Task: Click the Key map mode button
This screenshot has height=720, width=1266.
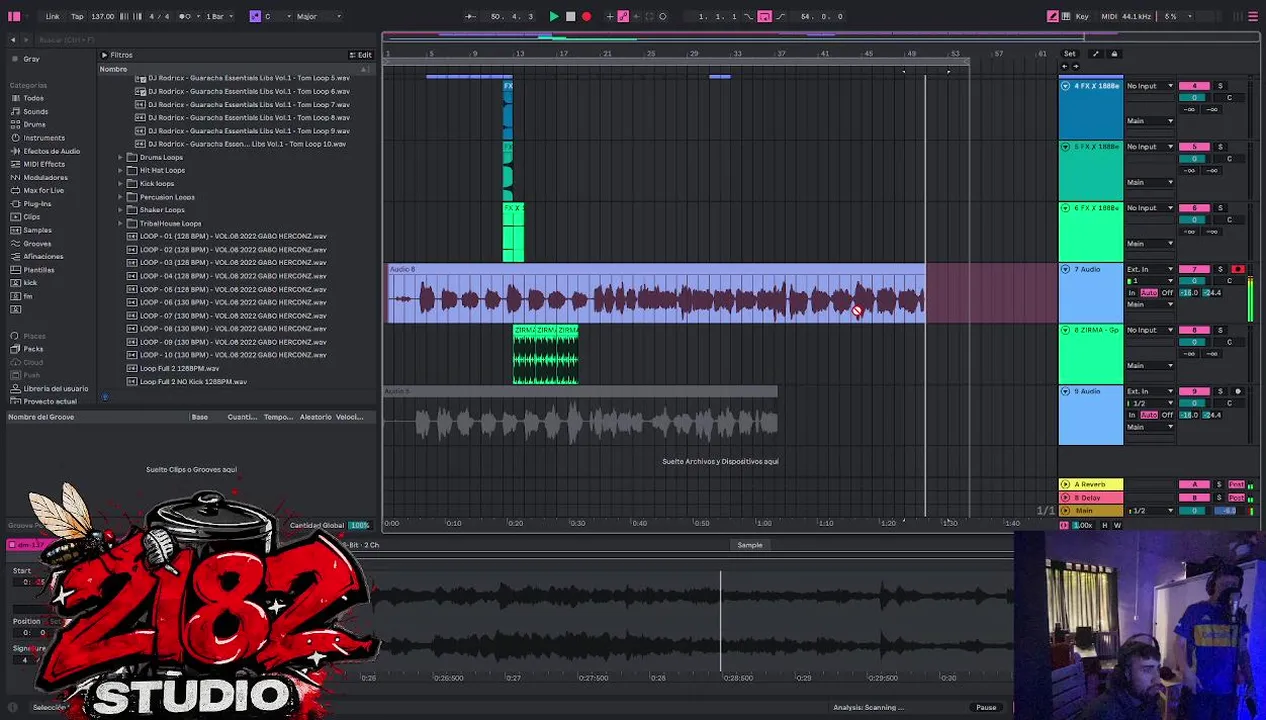Action: 1082,16
